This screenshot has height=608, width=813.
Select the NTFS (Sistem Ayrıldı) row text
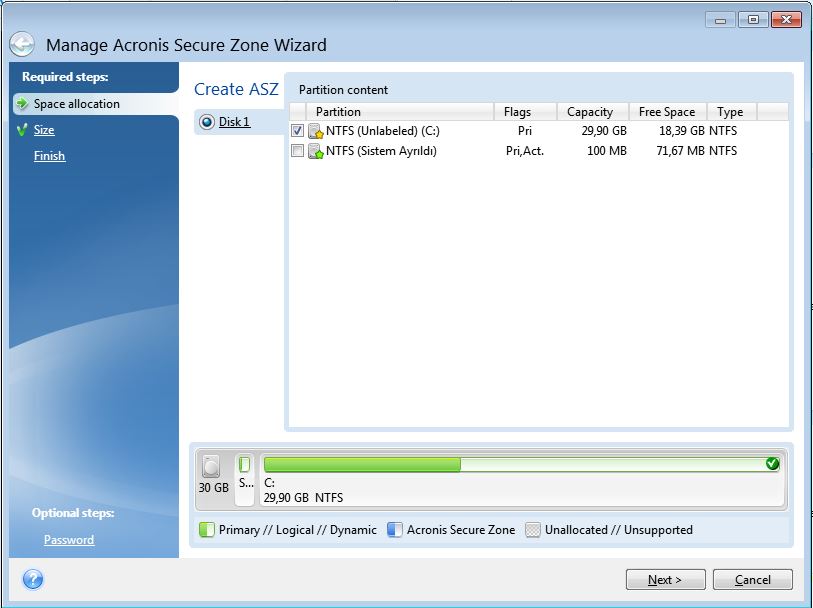click(381, 151)
